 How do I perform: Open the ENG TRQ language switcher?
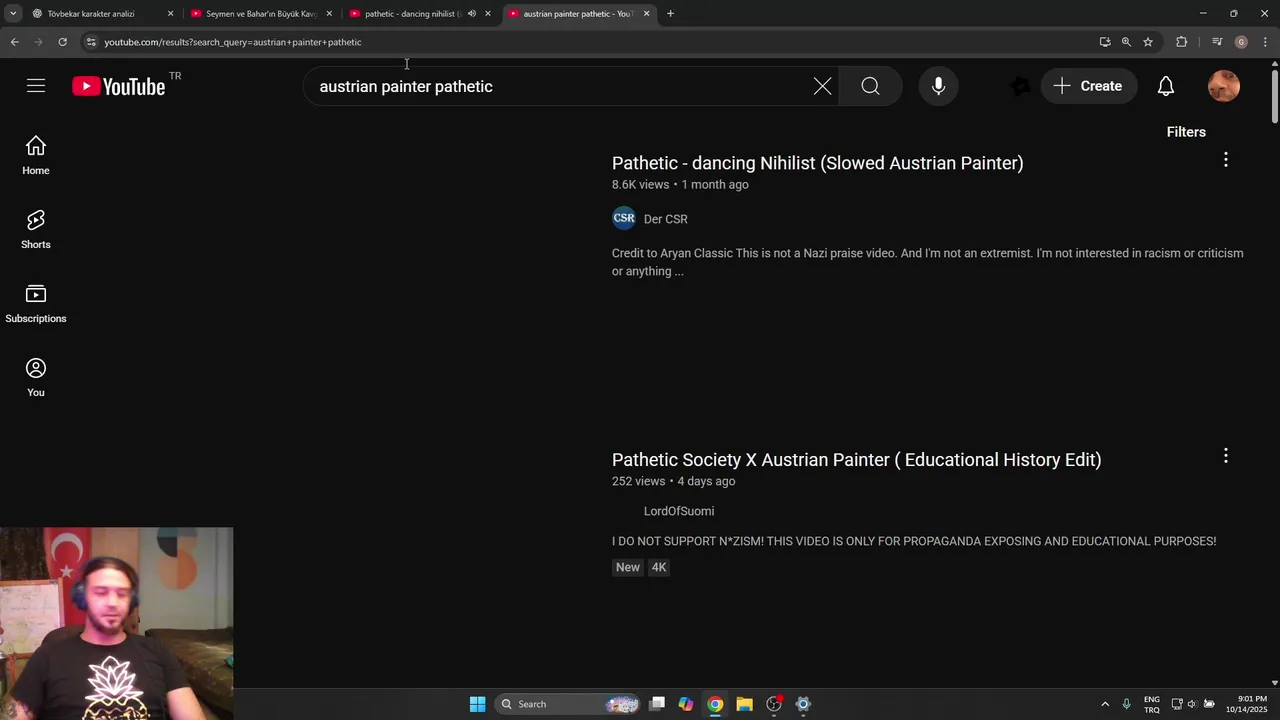1152,704
